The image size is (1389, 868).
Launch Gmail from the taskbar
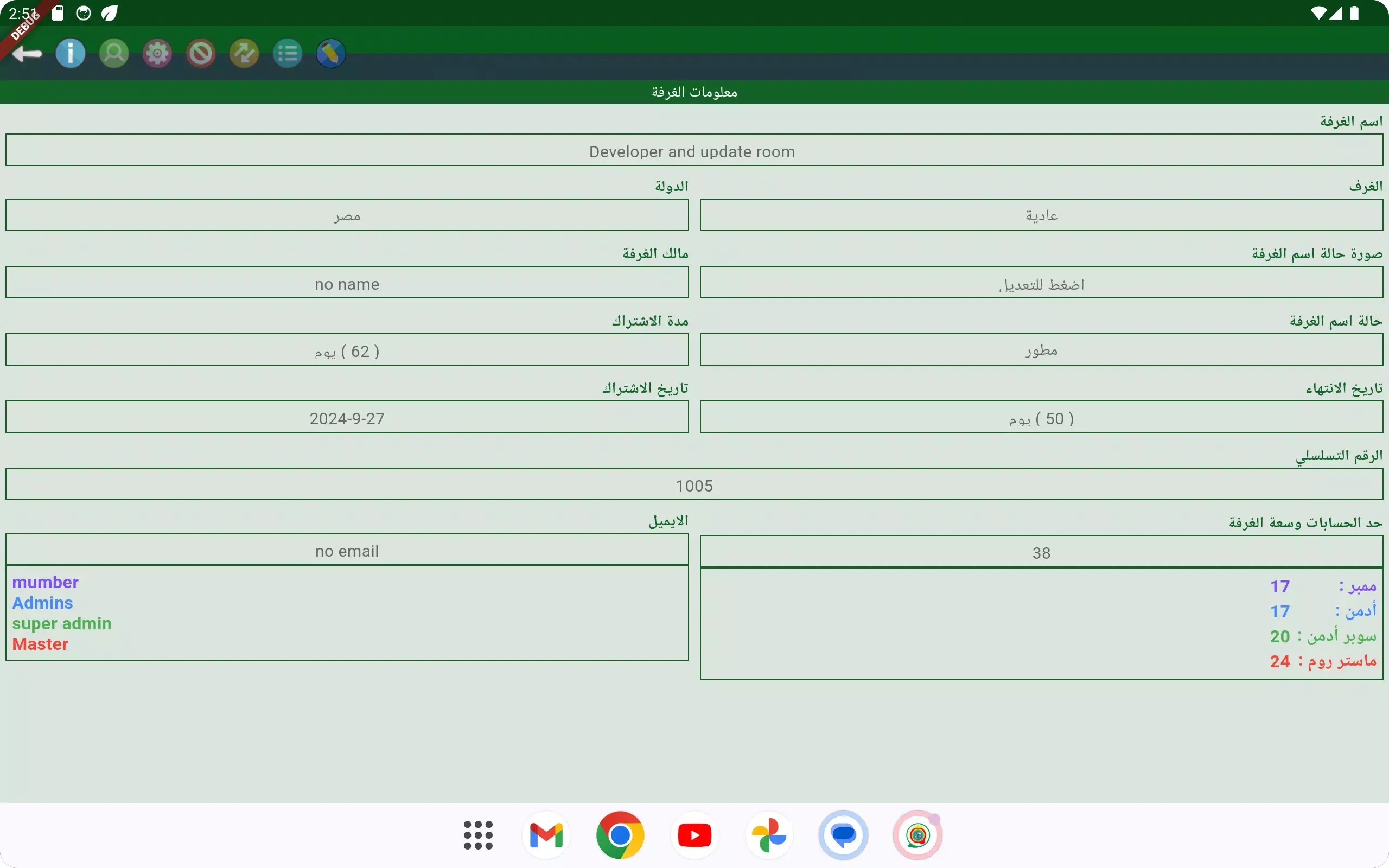coord(545,835)
